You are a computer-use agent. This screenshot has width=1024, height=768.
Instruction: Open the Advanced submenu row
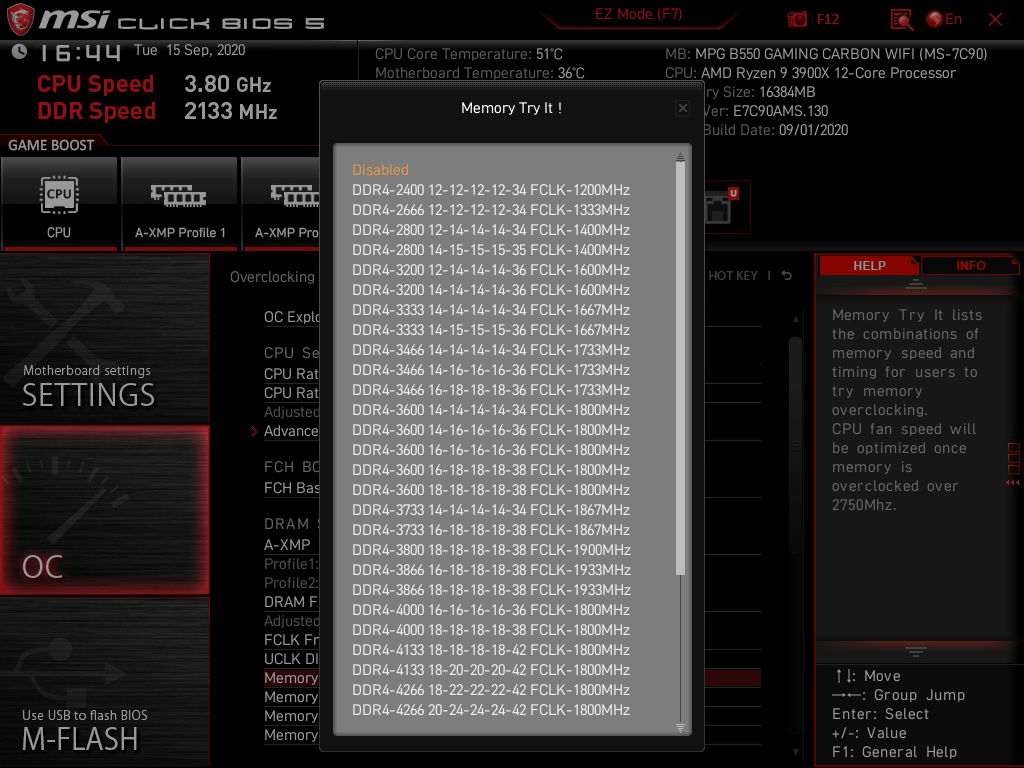coord(291,431)
